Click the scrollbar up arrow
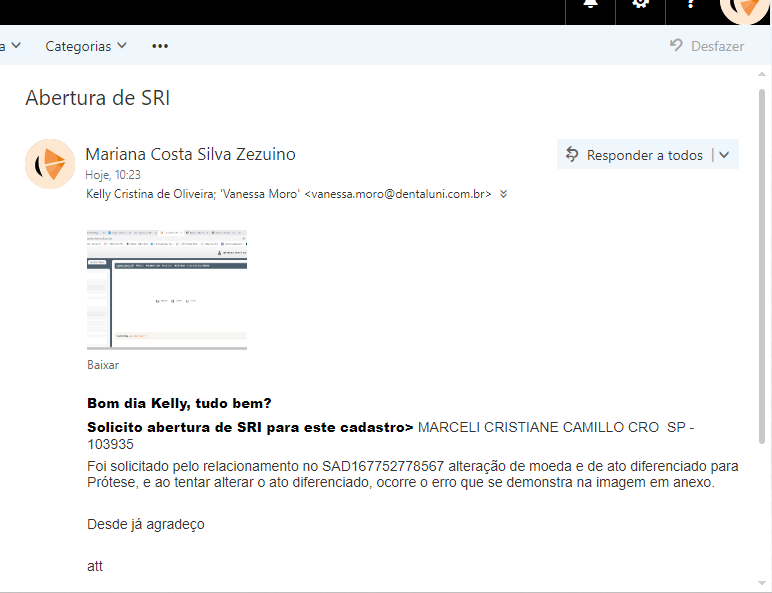 pyautogui.click(x=762, y=74)
